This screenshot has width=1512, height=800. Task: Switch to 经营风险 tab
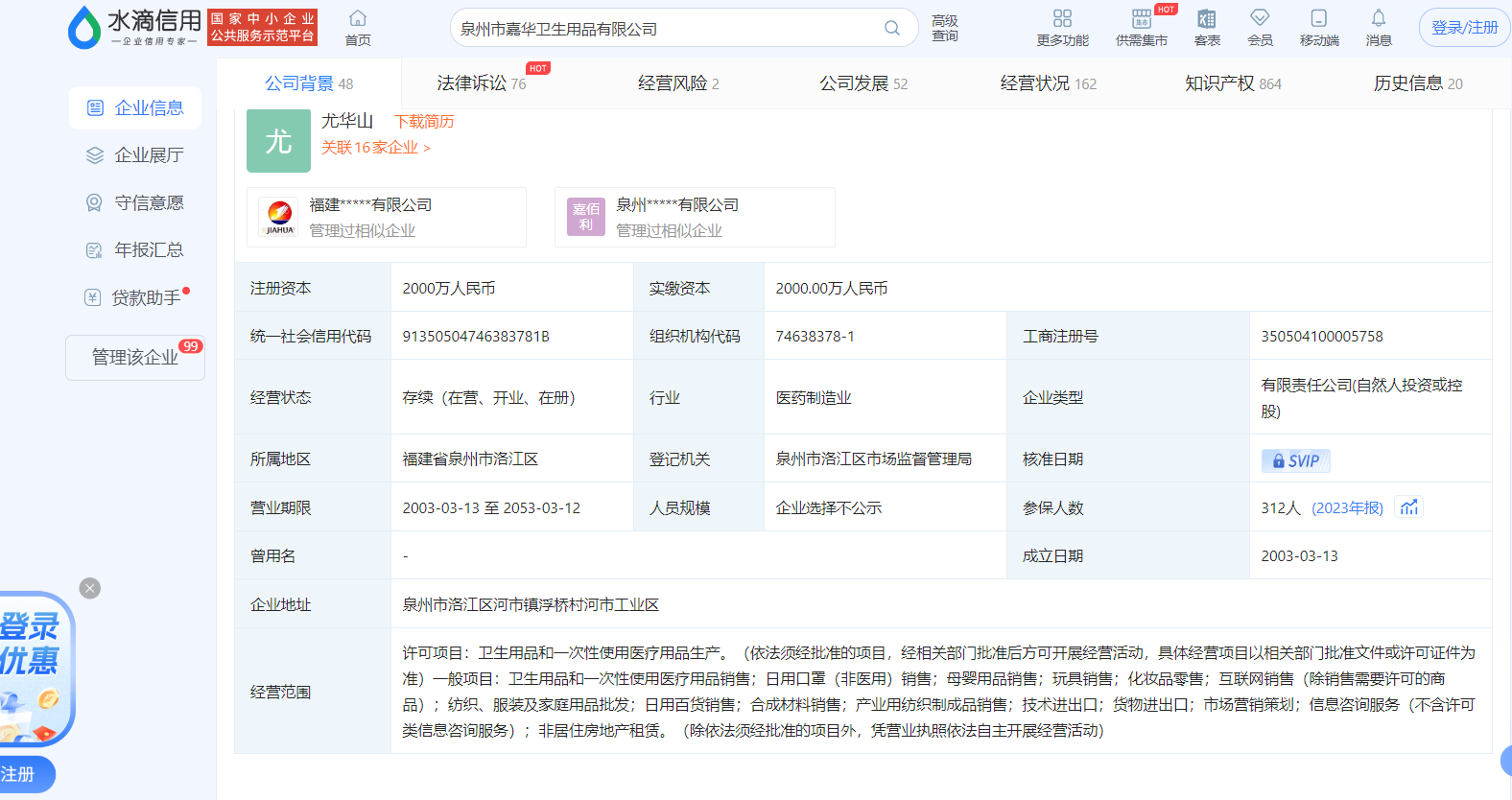pyautogui.click(x=678, y=83)
